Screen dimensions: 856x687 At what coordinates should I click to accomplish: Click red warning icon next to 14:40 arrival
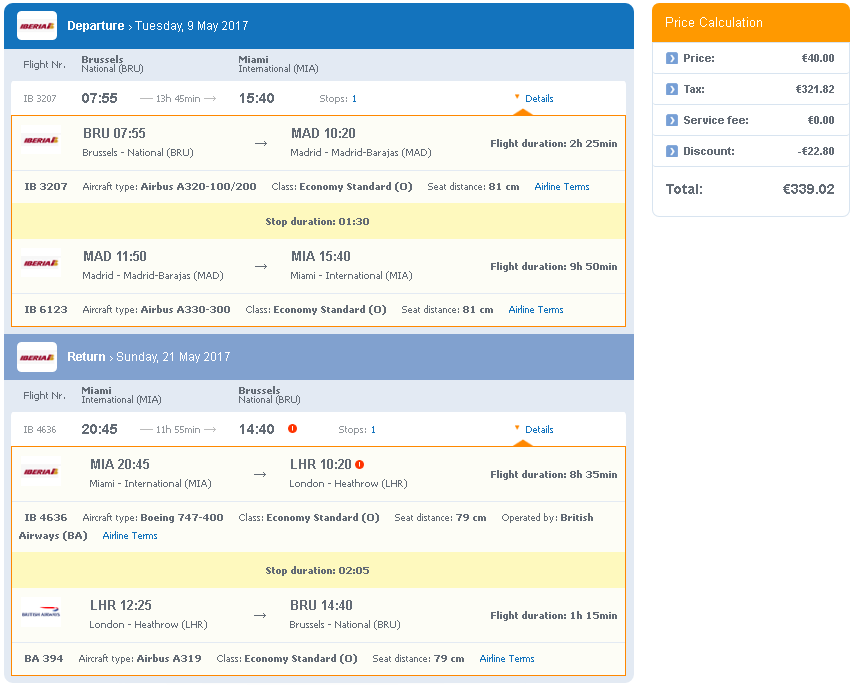point(293,429)
